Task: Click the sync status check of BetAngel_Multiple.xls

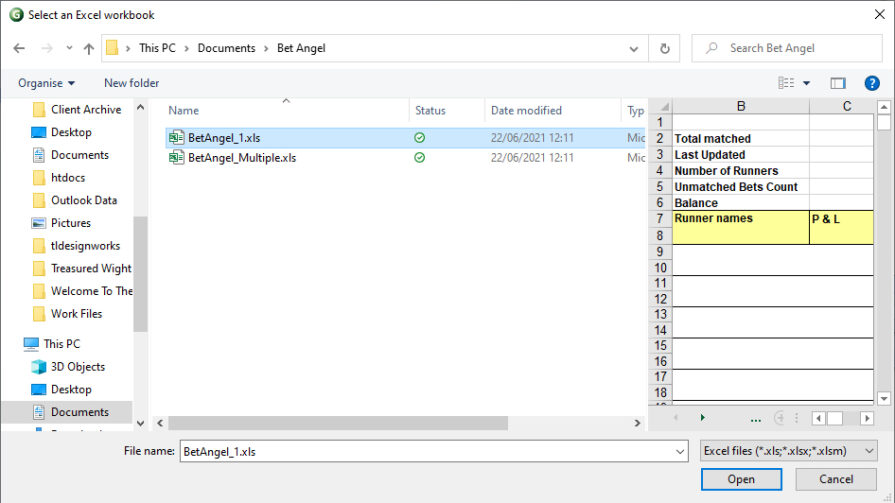Action: click(420, 158)
